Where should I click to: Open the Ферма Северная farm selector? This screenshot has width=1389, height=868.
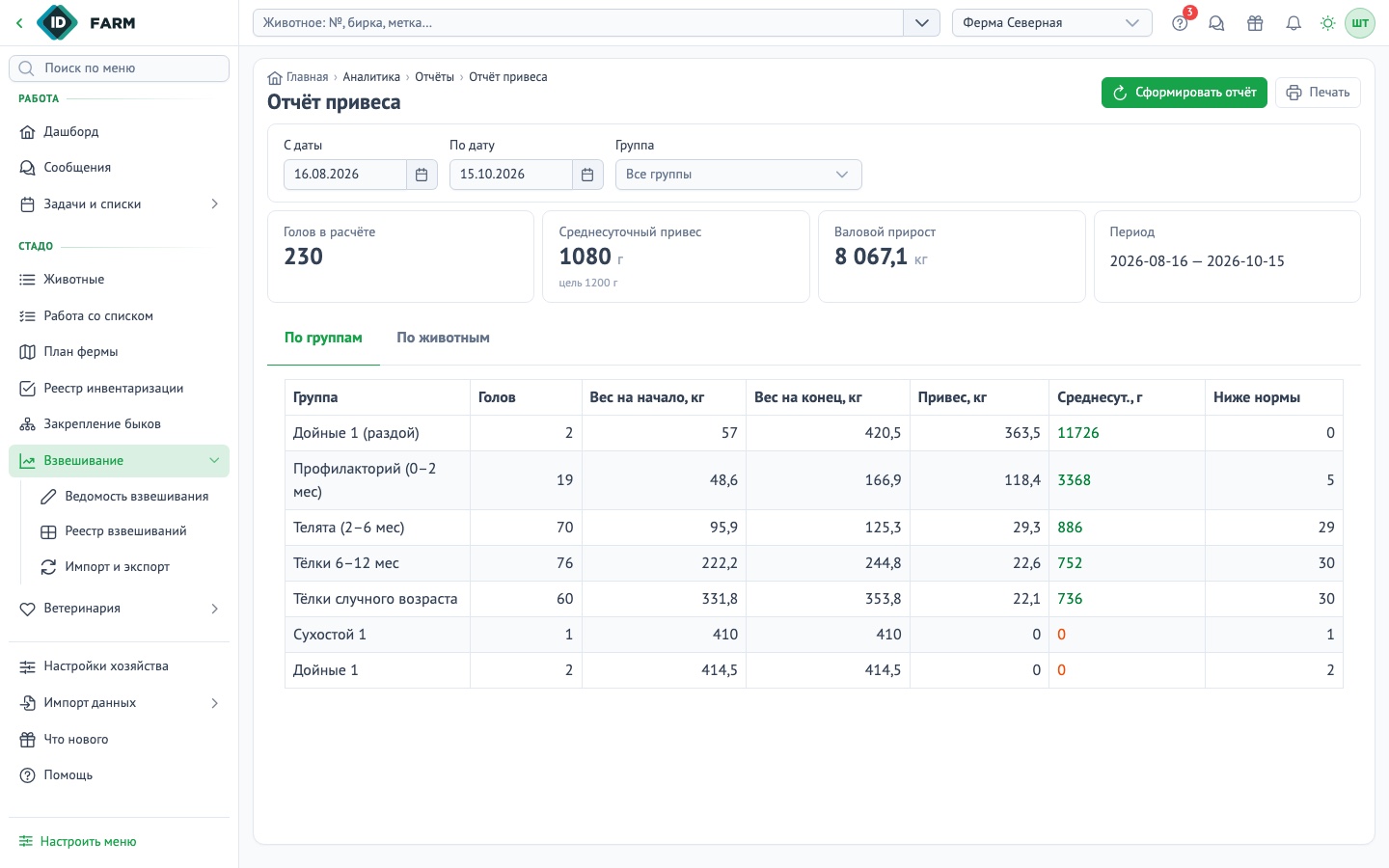point(1052,23)
